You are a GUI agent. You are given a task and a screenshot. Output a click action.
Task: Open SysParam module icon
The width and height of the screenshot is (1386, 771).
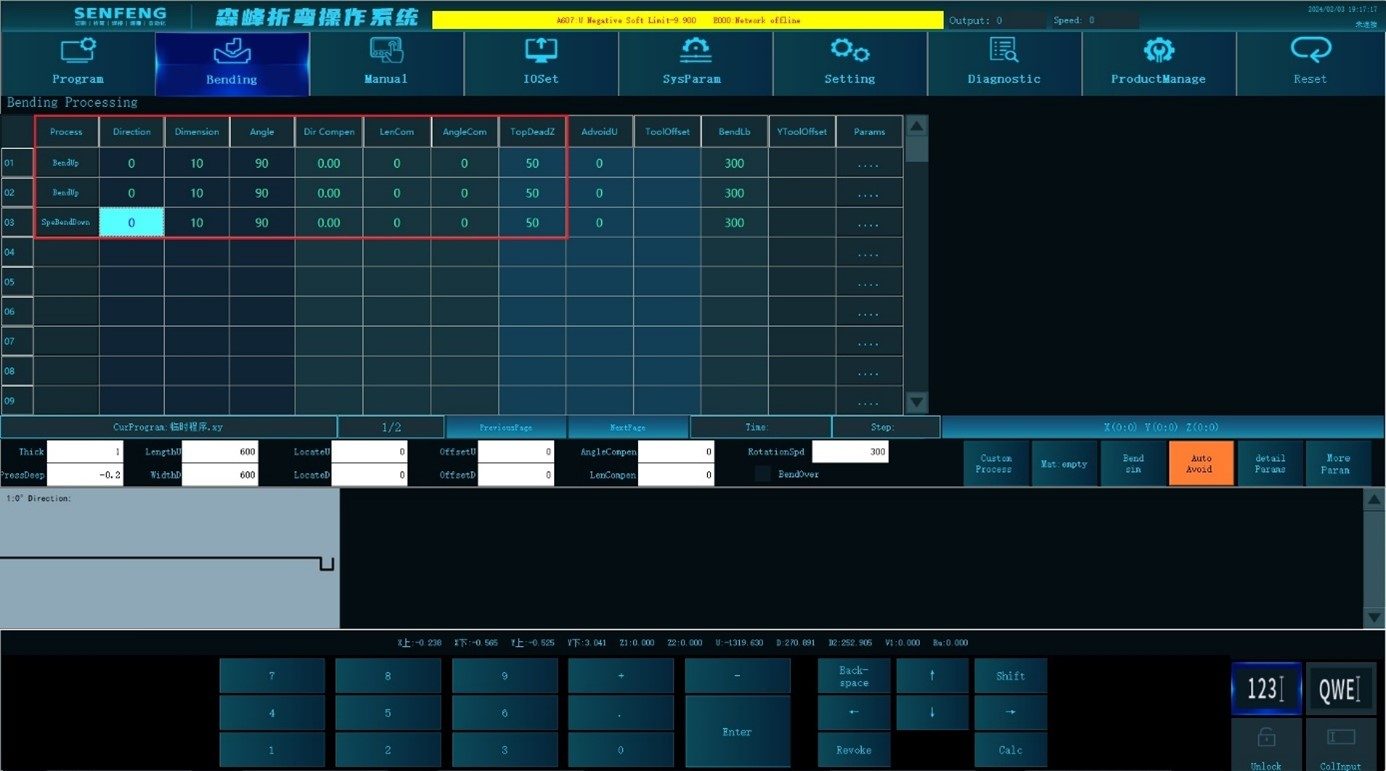tap(695, 50)
